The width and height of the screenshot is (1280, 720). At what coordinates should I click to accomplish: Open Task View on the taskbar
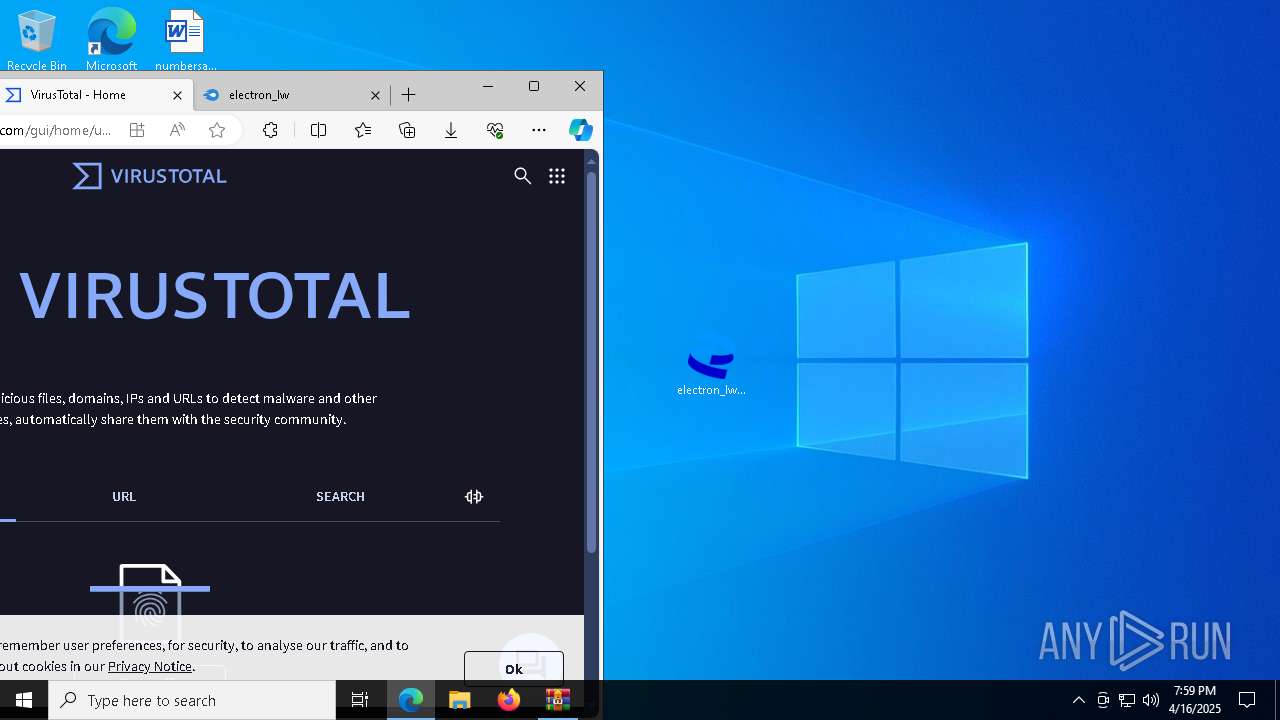[360, 700]
